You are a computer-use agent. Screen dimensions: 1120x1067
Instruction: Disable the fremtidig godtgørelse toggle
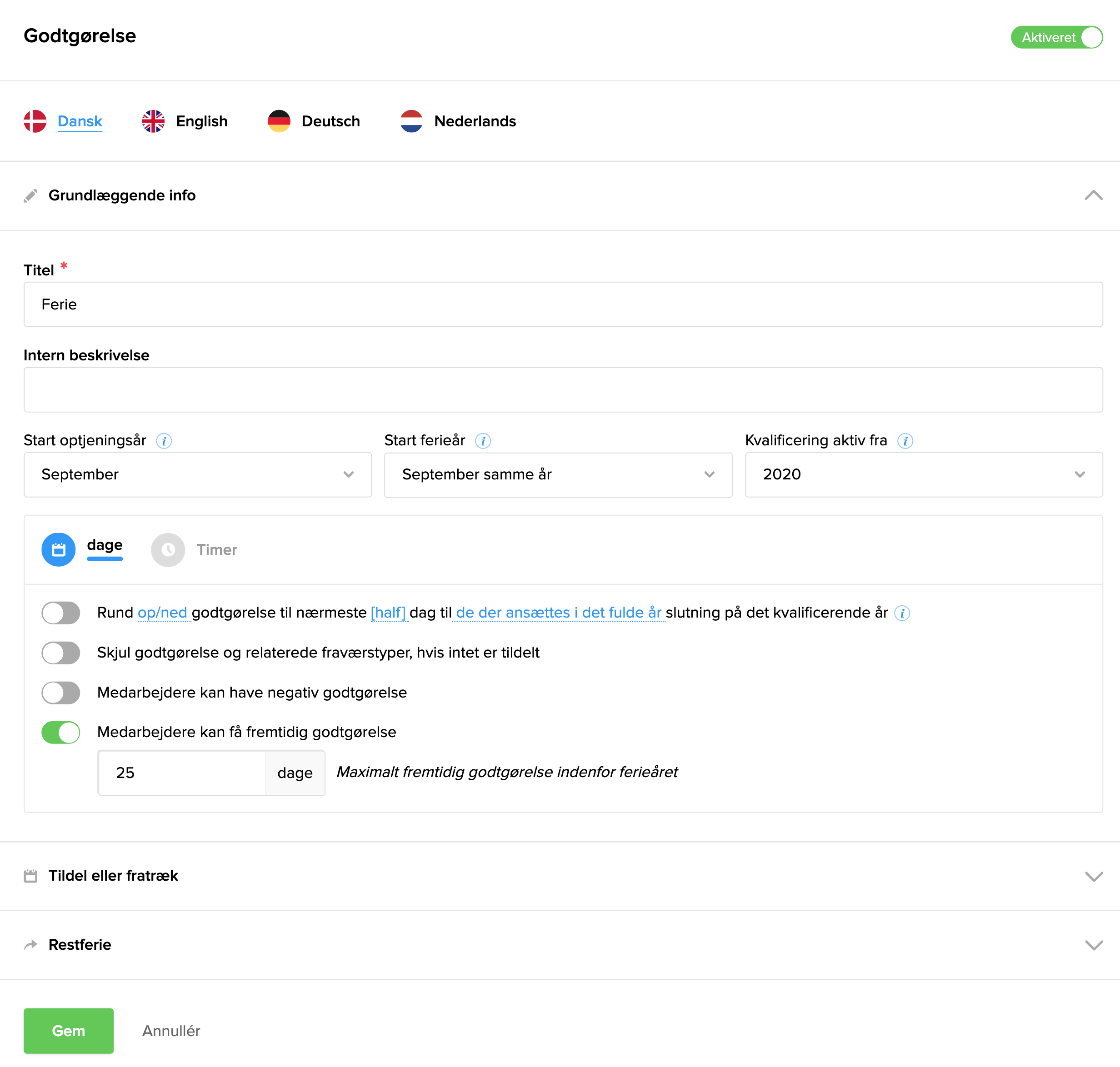click(x=61, y=733)
